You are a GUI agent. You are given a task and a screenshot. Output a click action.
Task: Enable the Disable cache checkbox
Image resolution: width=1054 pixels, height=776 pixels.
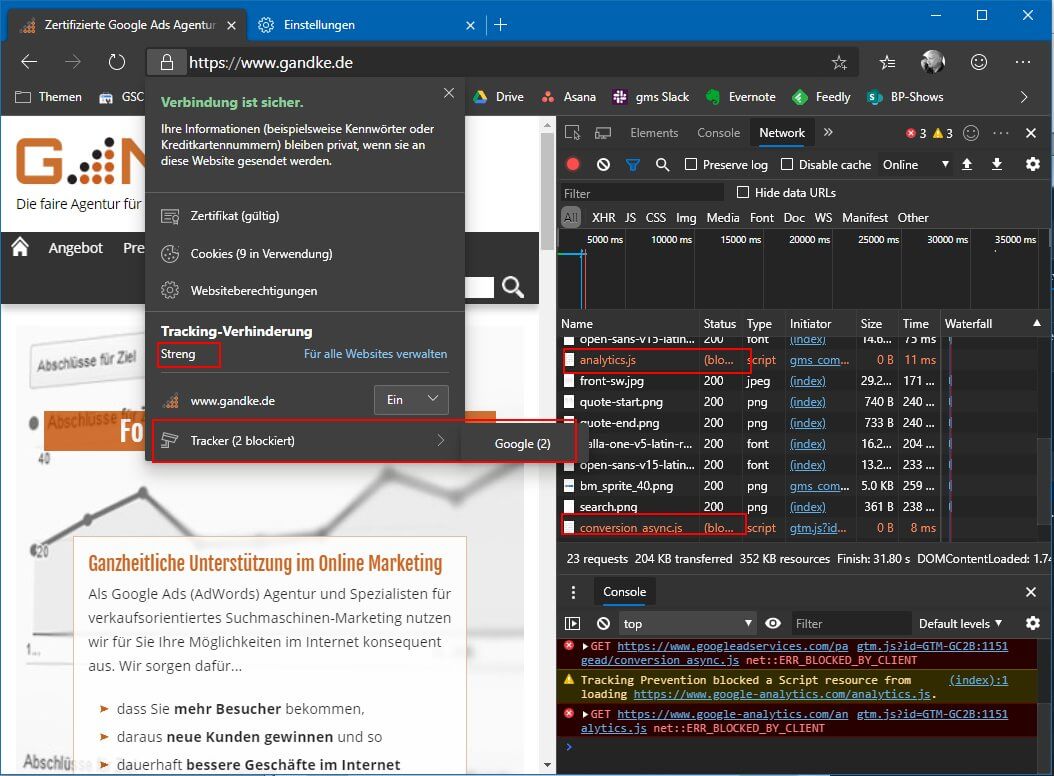click(787, 164)
